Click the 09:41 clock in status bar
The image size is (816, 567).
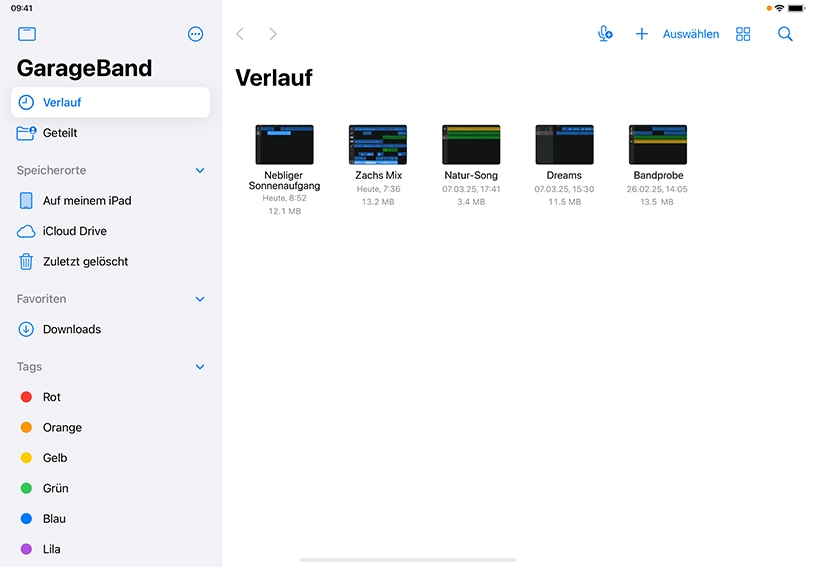[21, 8]
